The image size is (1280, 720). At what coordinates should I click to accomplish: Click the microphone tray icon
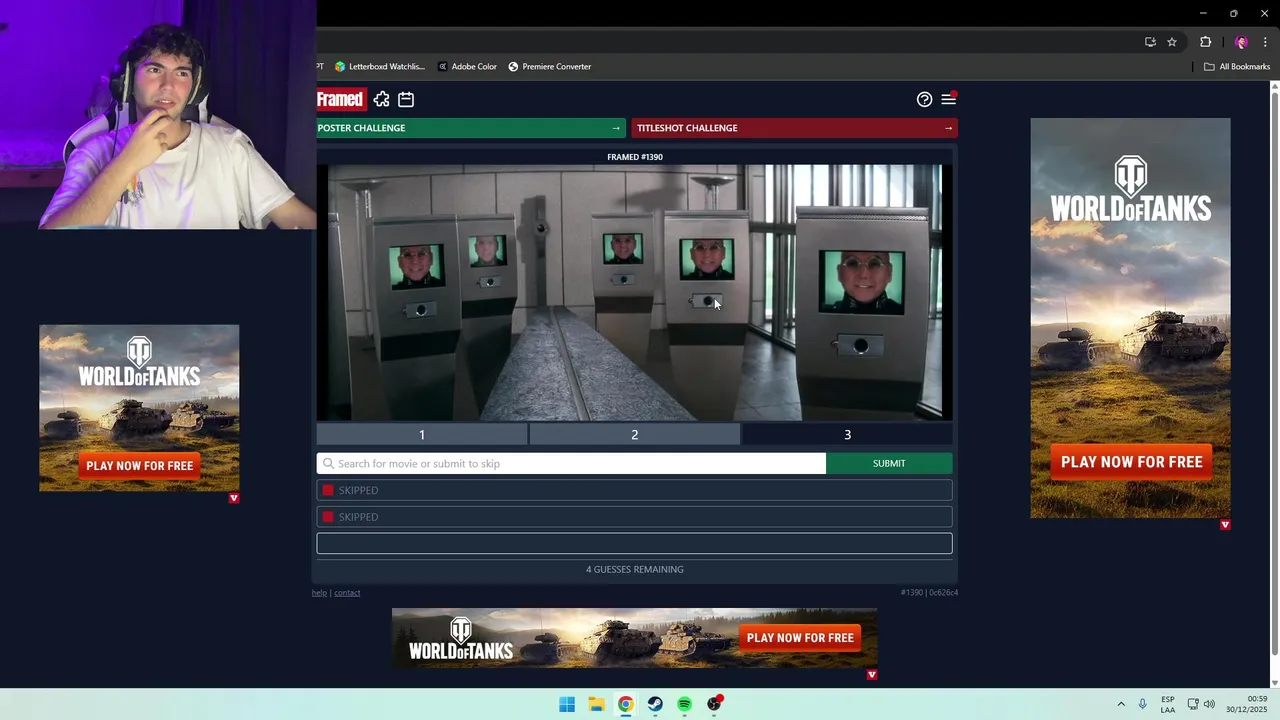(1142, 704)
